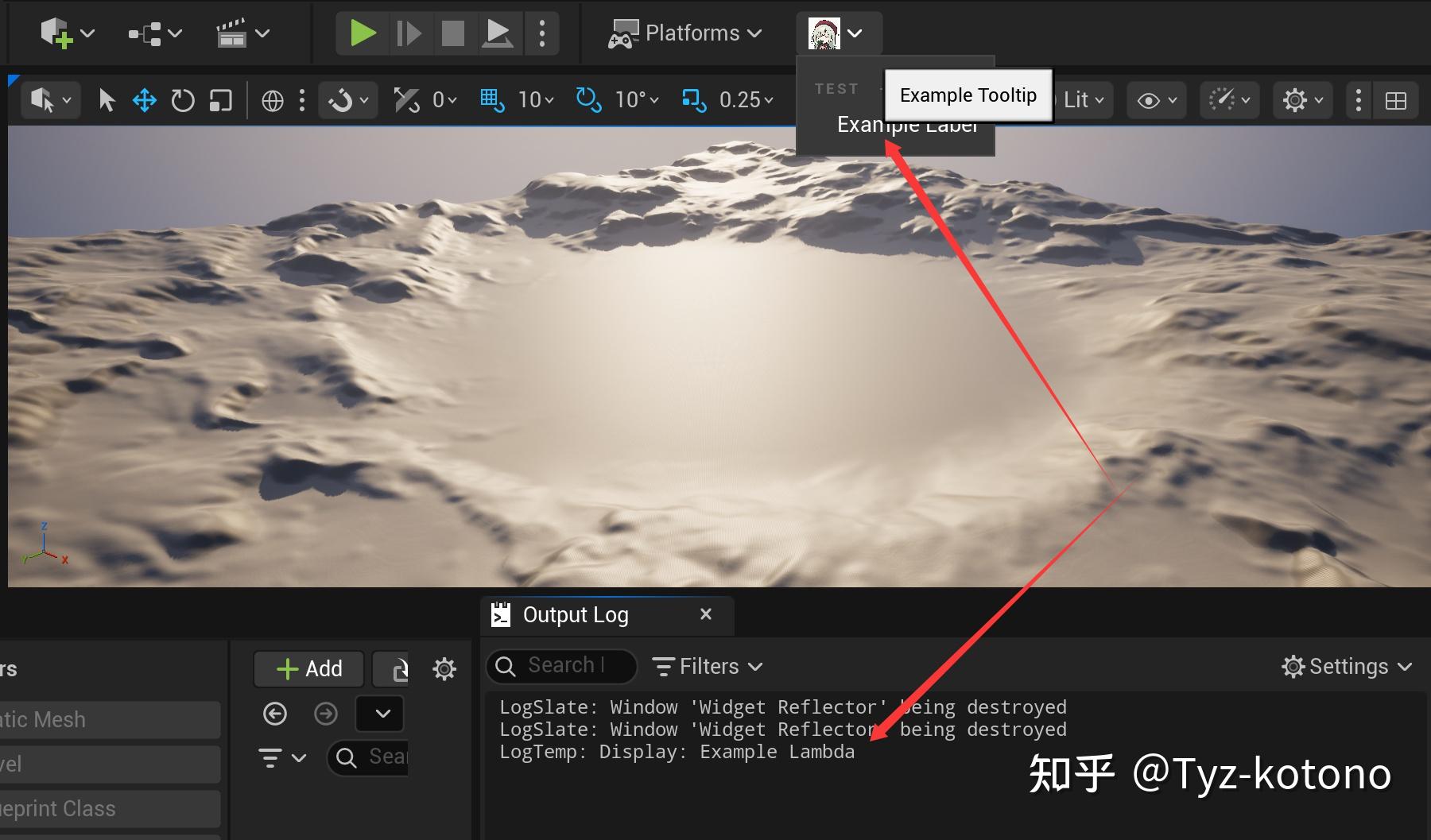Toggle grid snapping for translation
This screenshot has height=840, width=1431.
point(492,99)
